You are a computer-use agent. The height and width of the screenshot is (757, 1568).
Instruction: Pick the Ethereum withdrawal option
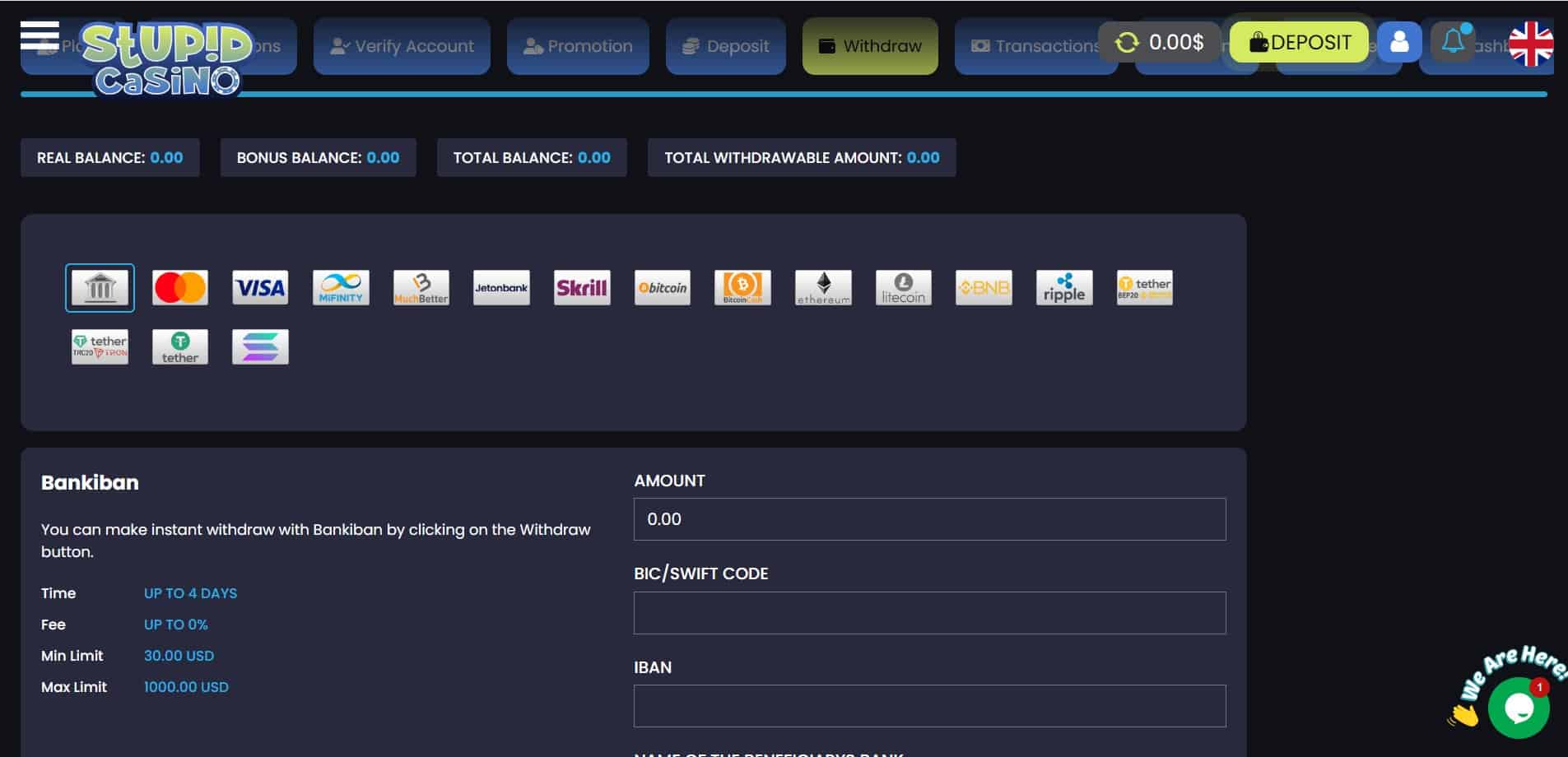click(x=823, y=288)
